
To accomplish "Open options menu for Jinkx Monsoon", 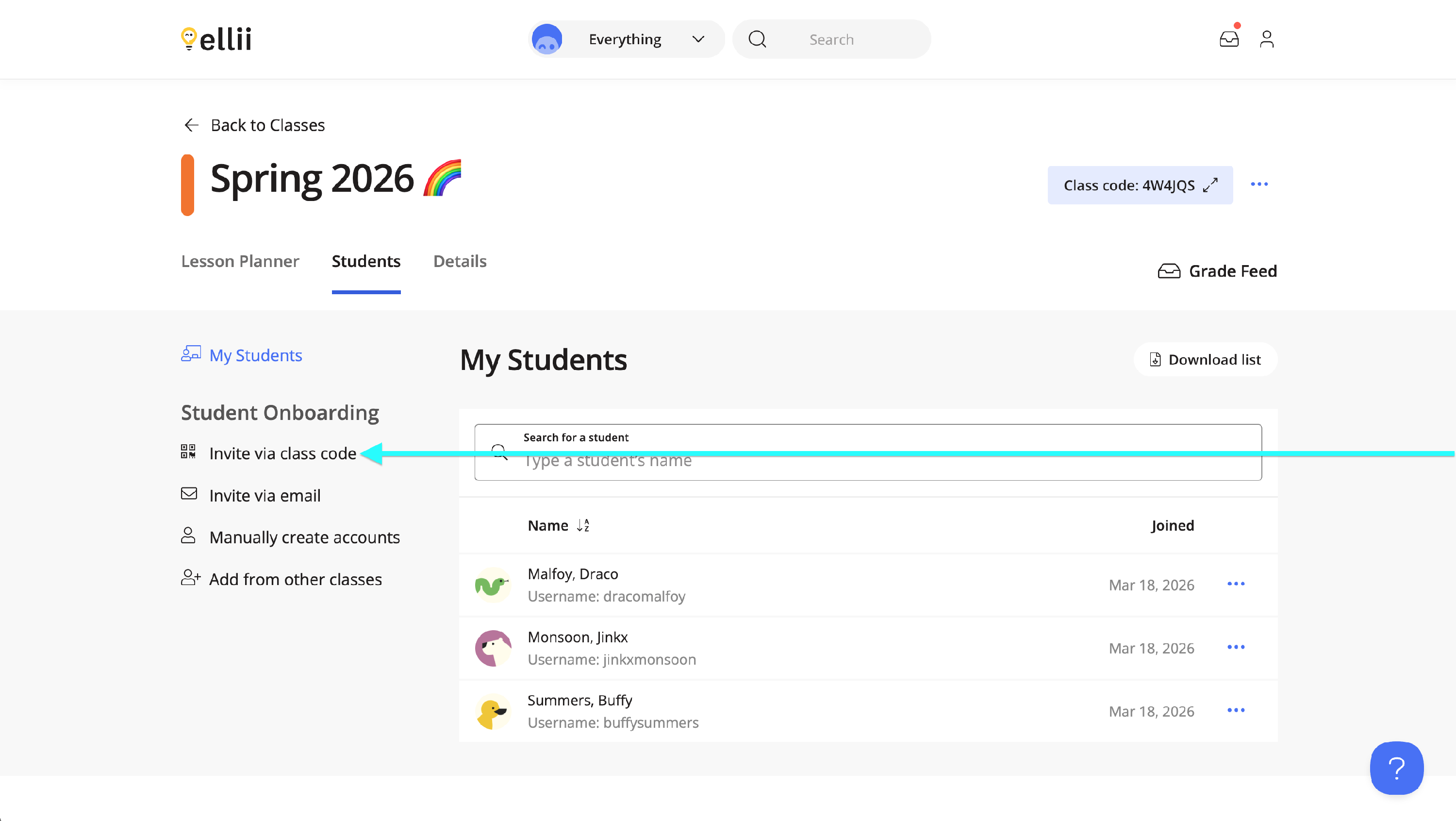I will pyautogui.click(x=1236, y=647).
